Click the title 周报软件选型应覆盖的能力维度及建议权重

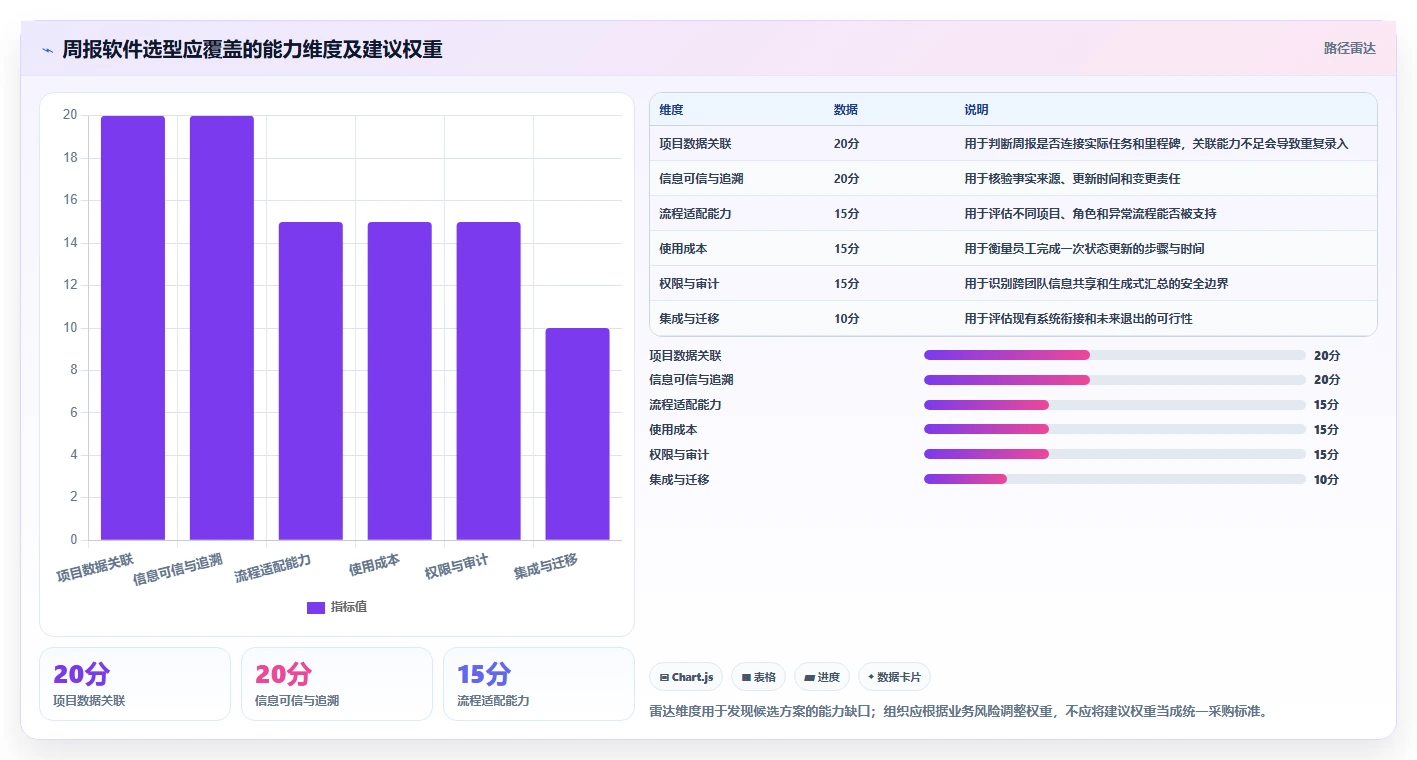coord(252,50)
